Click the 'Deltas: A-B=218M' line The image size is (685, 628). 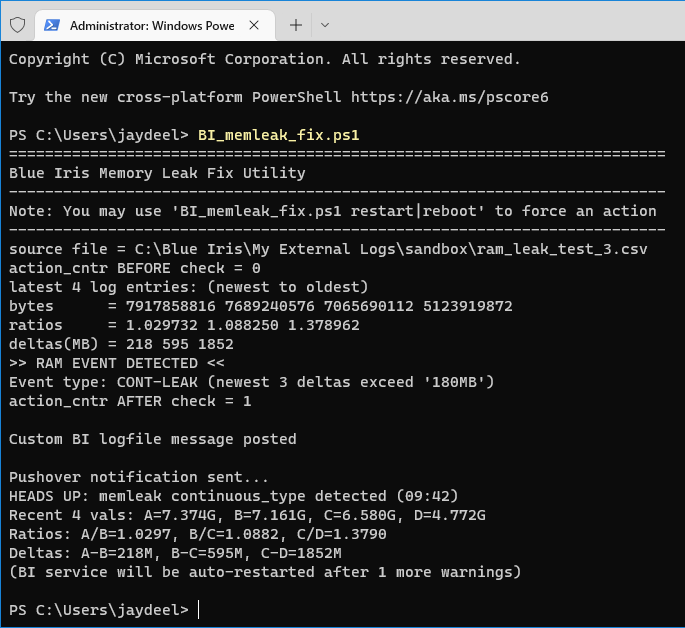[x=175, y=553]
